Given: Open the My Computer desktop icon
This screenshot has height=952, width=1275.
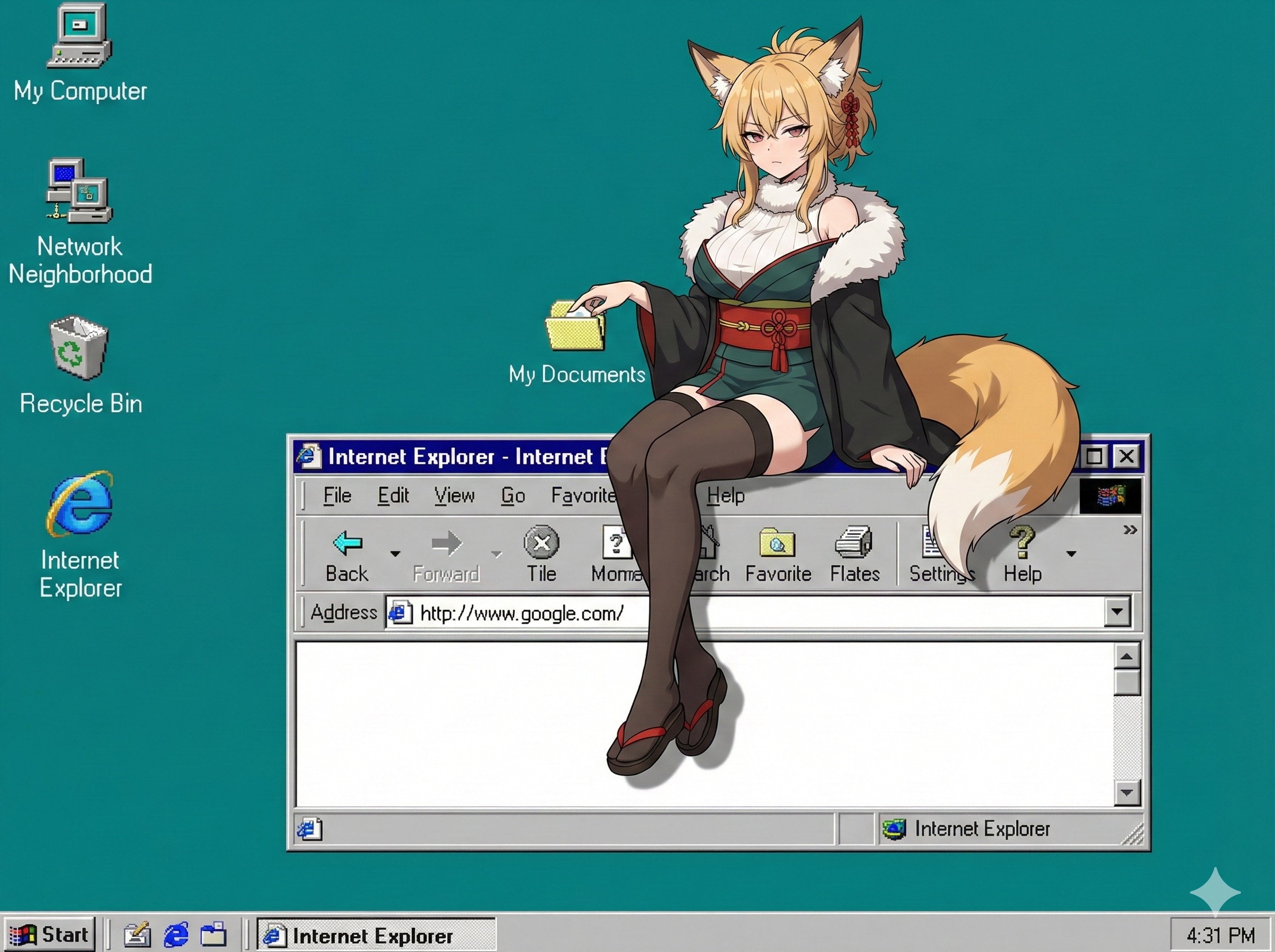Looking at the screenshot, I should [79, 36].
